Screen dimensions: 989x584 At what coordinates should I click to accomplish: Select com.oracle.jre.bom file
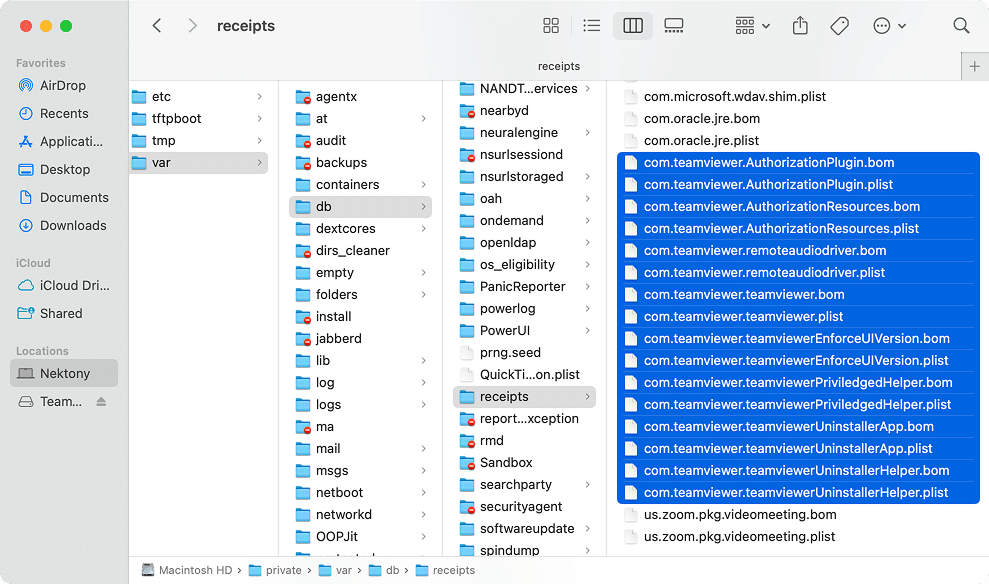(798, 119)
